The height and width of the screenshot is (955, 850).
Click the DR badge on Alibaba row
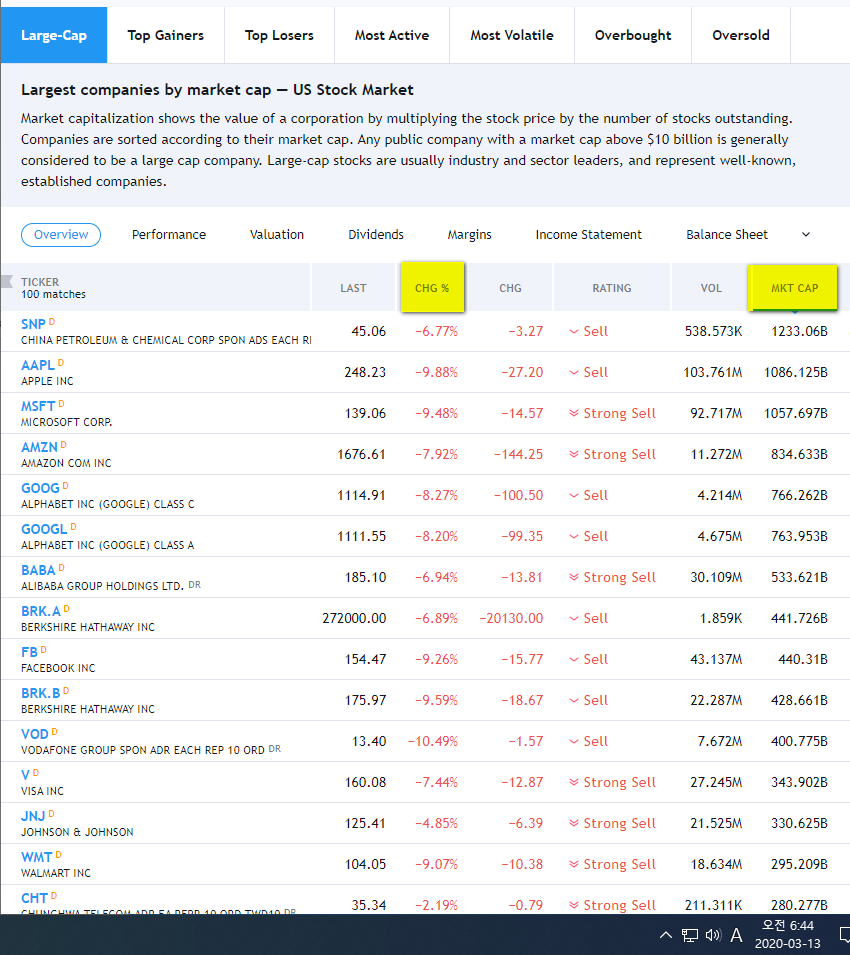[194, 585]
